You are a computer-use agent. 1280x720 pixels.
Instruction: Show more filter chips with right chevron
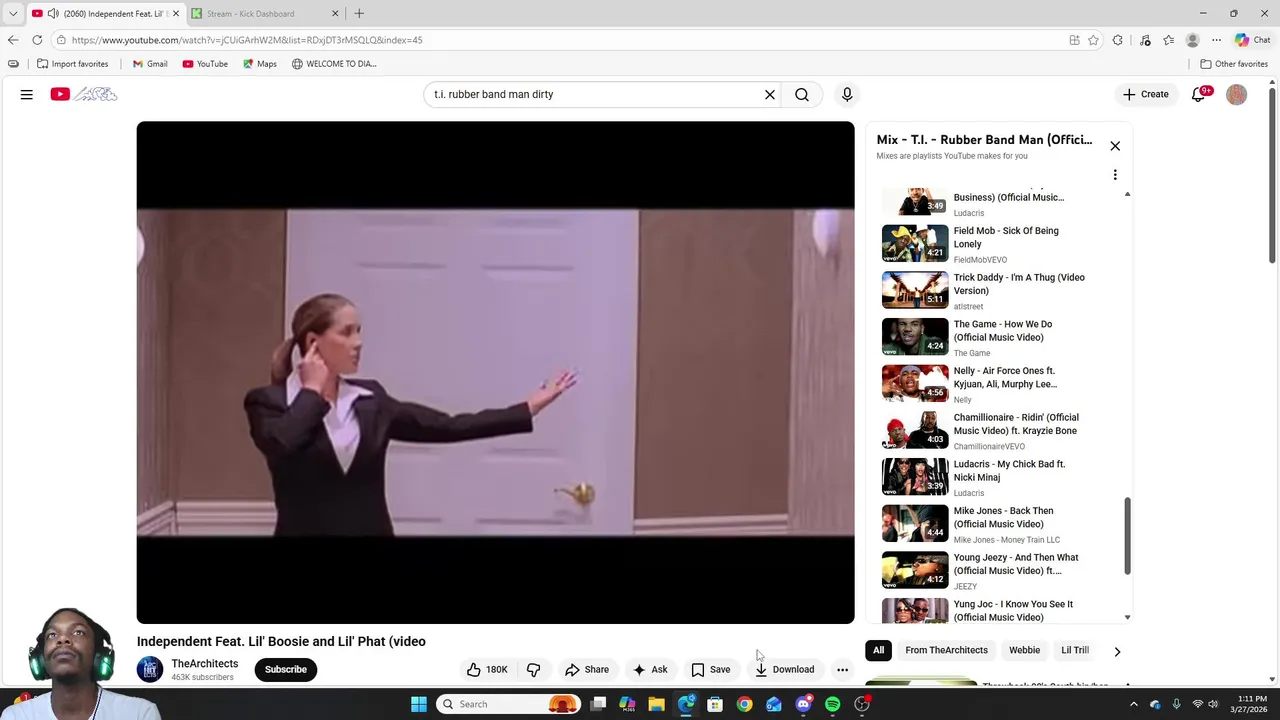(x=1117, y=651)
